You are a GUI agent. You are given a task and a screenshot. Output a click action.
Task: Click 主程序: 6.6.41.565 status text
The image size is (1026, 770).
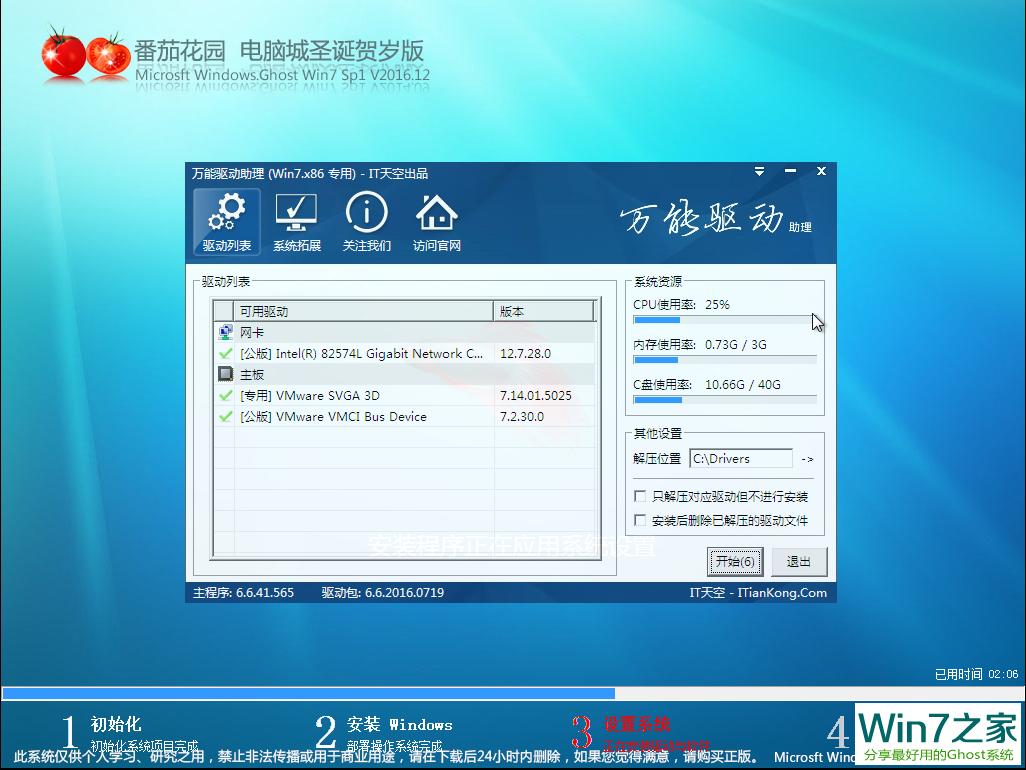(243, 593)
